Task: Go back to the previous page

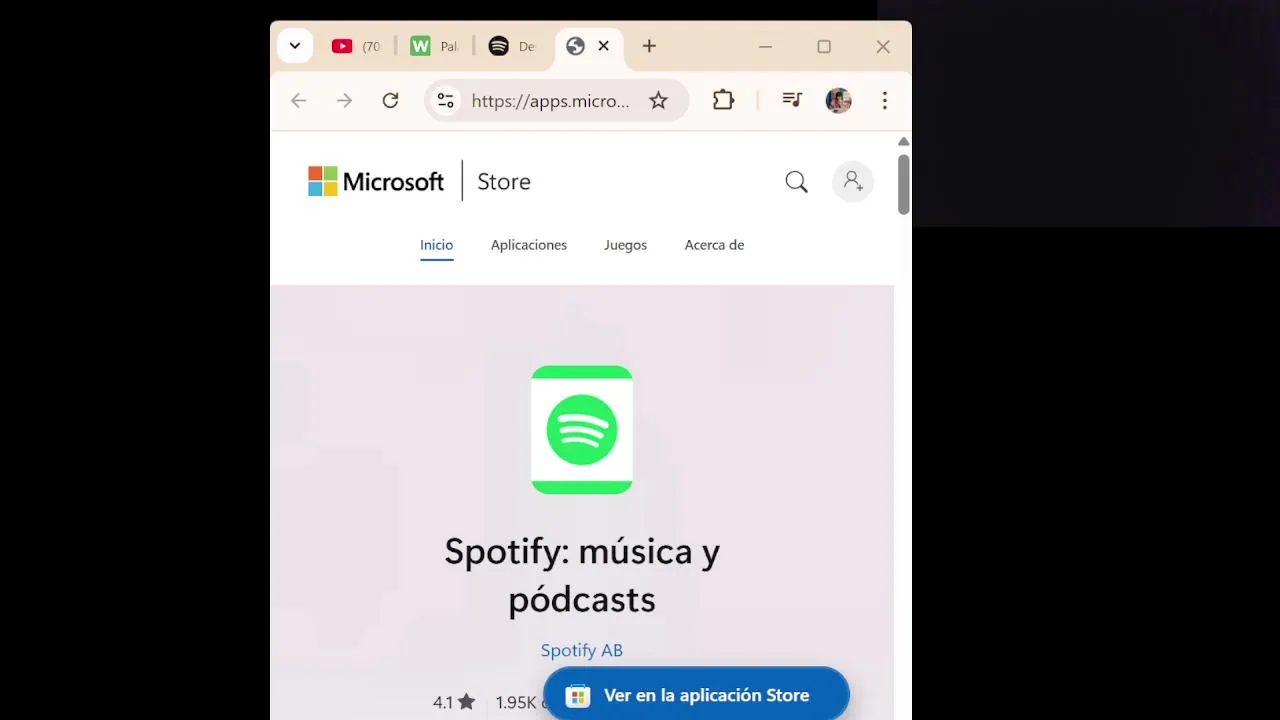Action: 298,100
